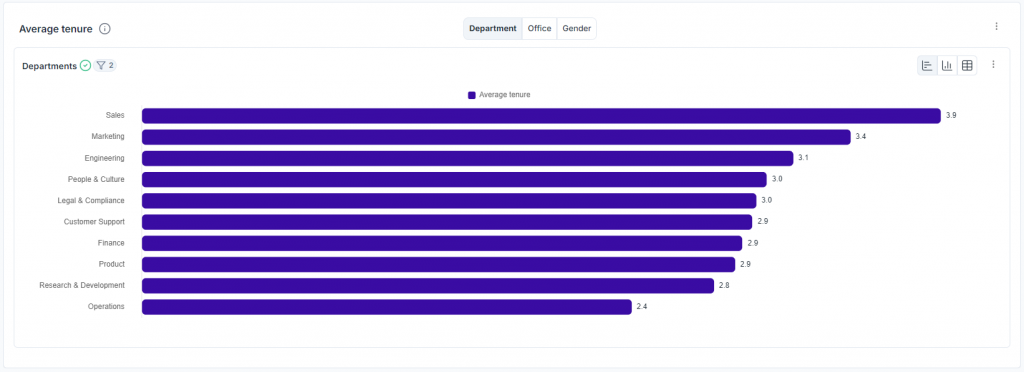Click the Research & Development axis label
Viewport: 1024px width, 372px height.
82,285
